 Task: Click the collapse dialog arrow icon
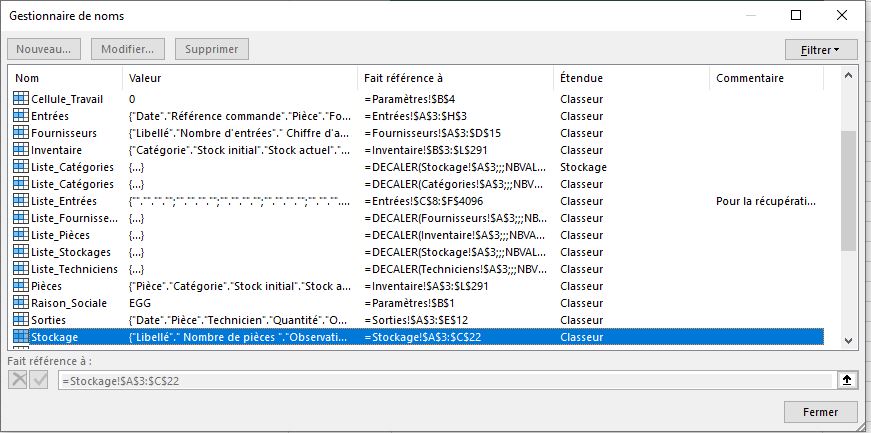point(845,380)
